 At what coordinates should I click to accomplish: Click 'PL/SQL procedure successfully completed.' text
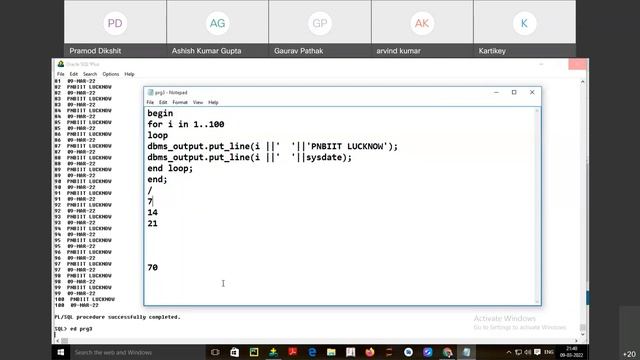pos(118,317)
